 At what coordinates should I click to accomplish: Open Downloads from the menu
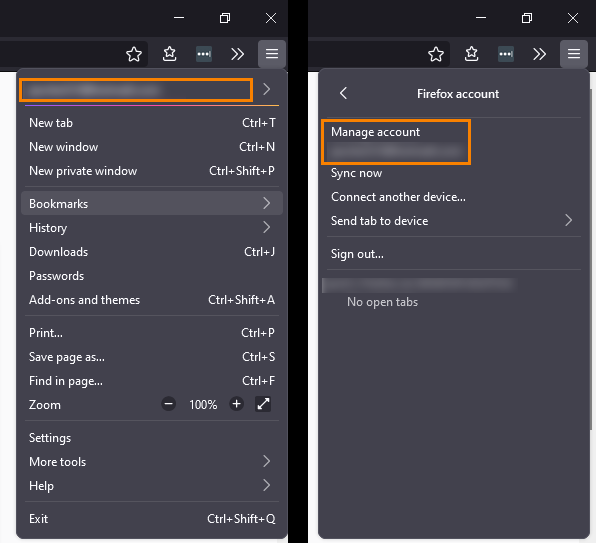[x=152, y=252]
